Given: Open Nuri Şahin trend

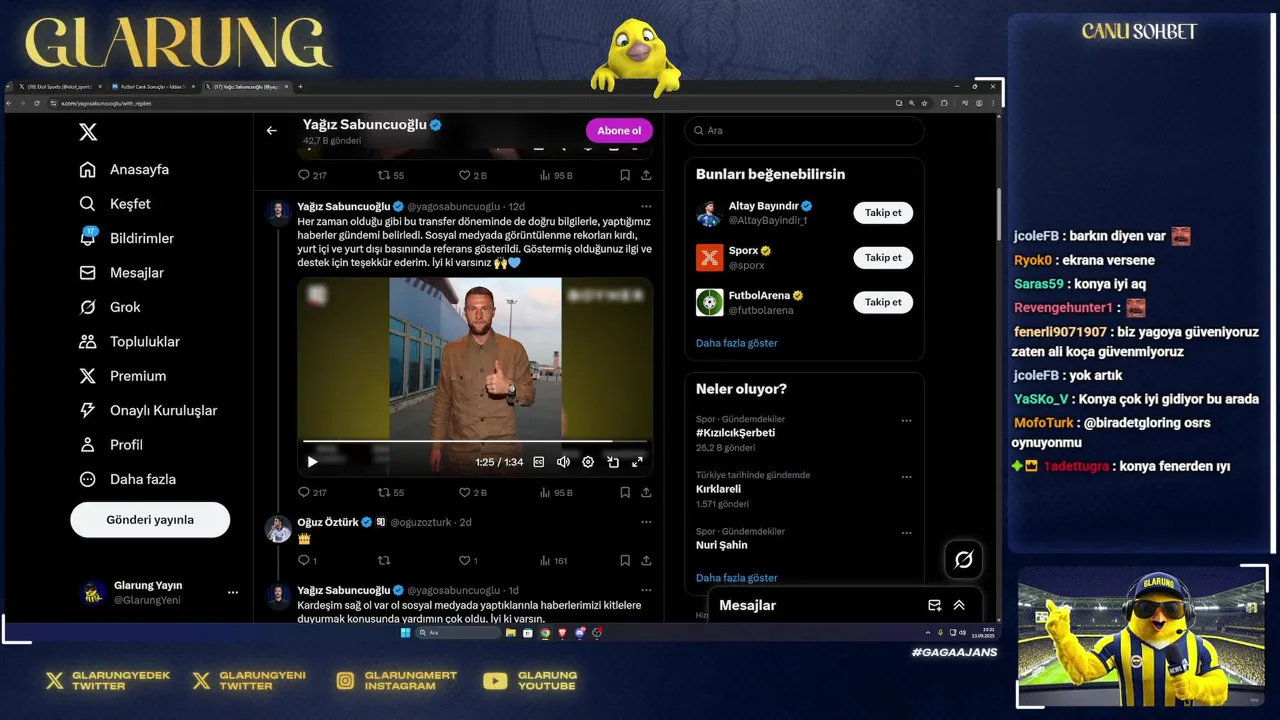Looking at the screenshot, I should point(721,545).
